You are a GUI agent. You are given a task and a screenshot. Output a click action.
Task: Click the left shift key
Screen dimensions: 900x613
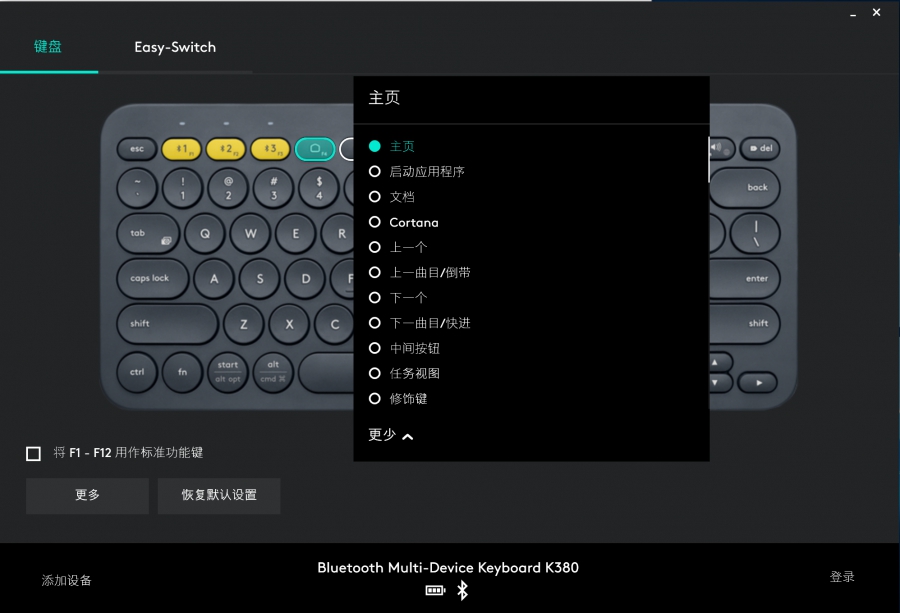coord(167,324)
